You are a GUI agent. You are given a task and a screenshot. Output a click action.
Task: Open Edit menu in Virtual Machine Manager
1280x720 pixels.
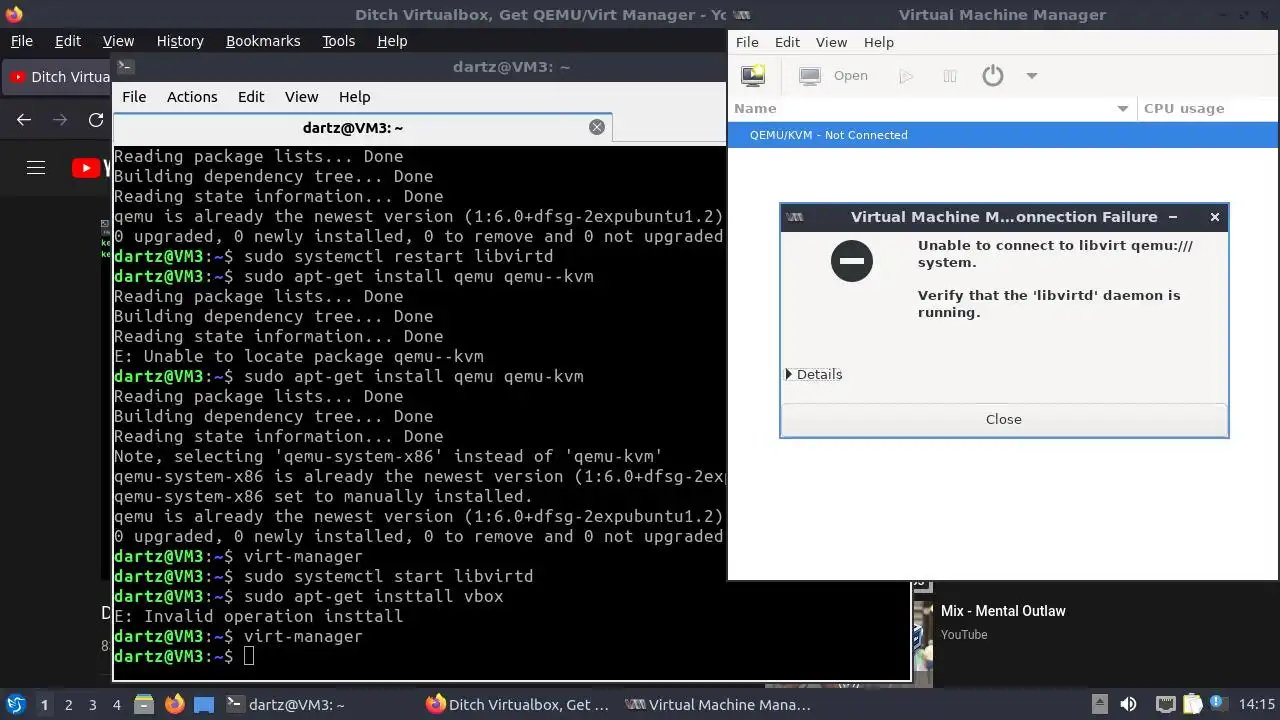click(x=787, y=42)
